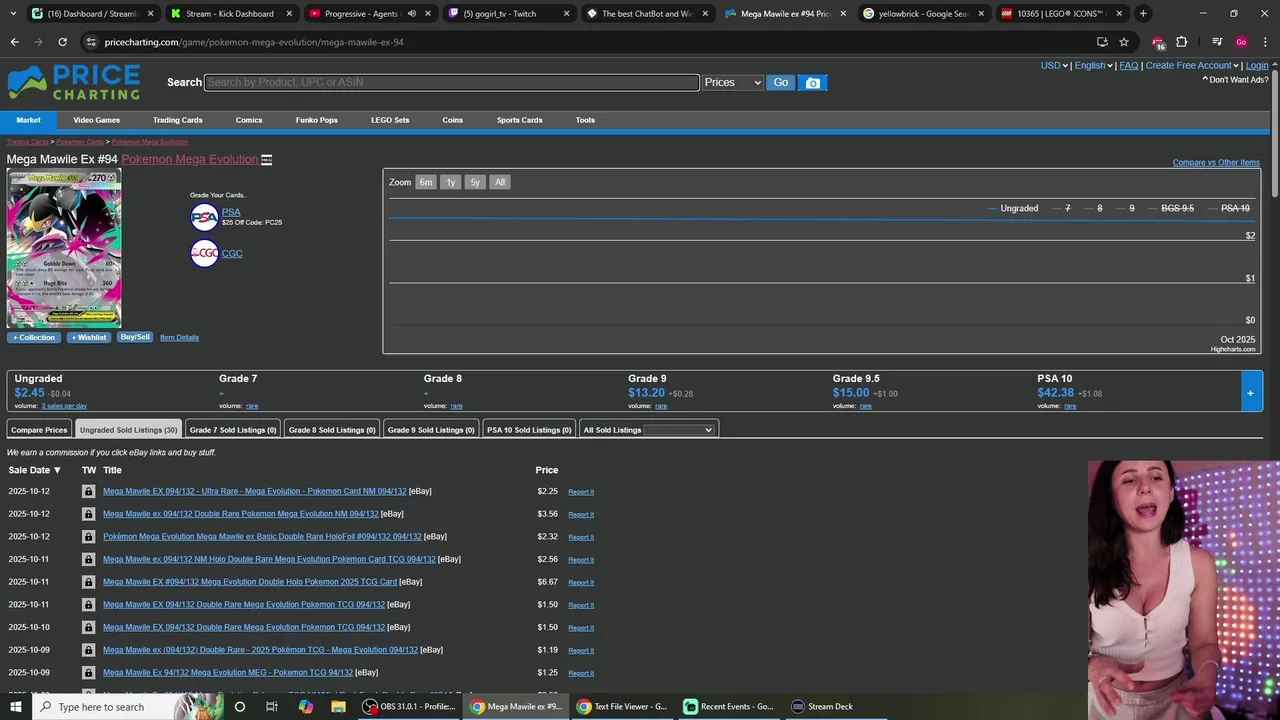1280x720 pixels.
Task: Add the card with + Collection button
Action: (x=34, y=337)
